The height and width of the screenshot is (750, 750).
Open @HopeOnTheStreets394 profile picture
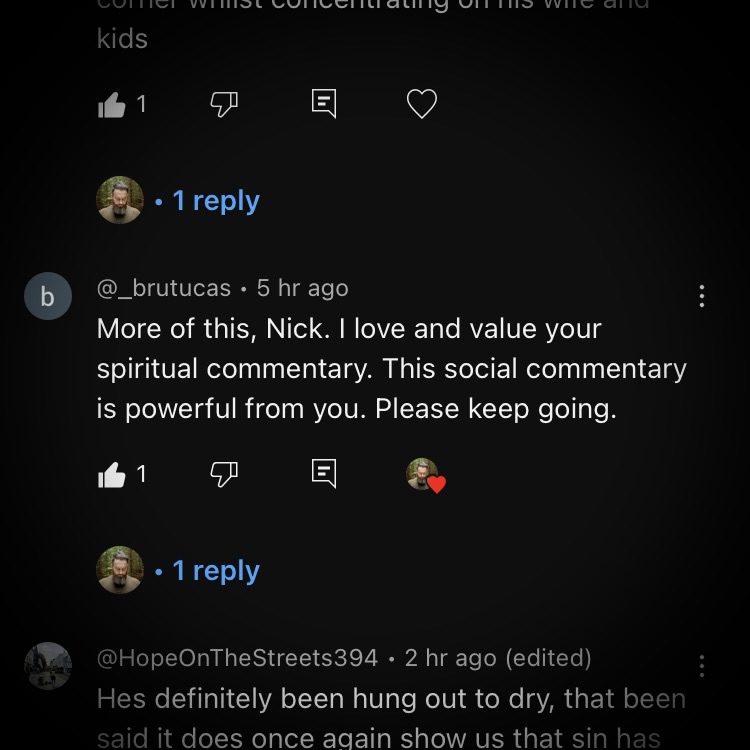tap(48, 666)
